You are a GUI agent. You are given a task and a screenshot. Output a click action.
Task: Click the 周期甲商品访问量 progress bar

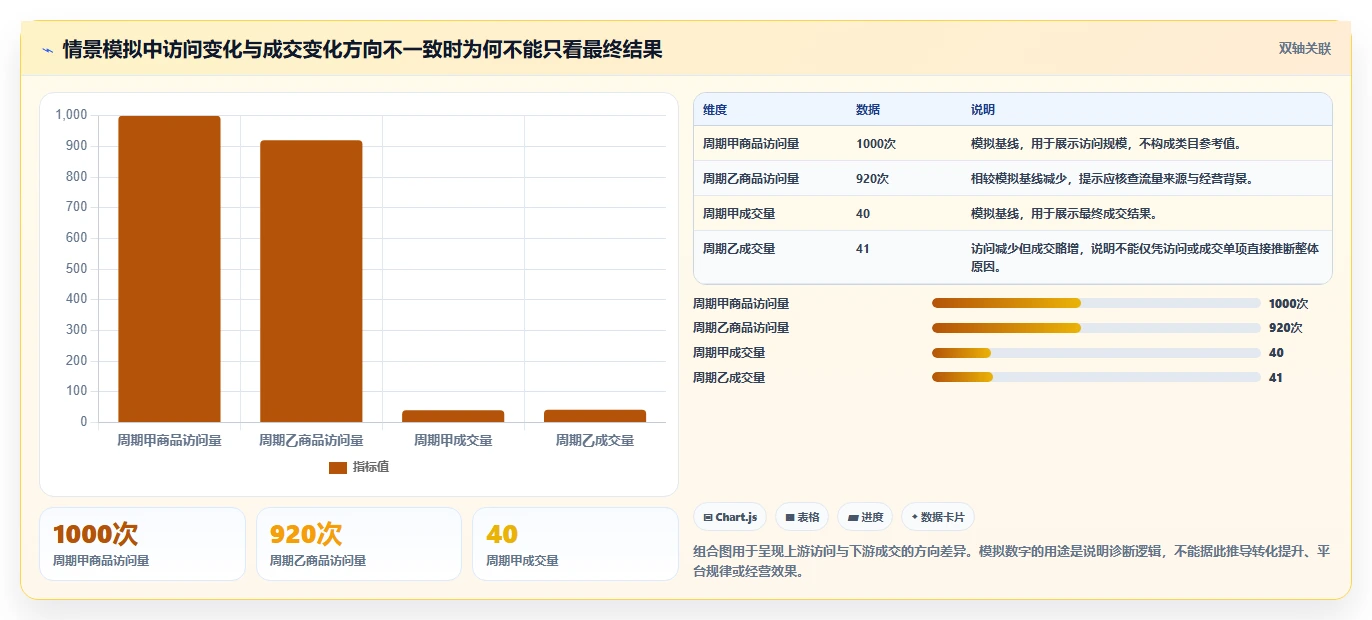click(1096, 303)
